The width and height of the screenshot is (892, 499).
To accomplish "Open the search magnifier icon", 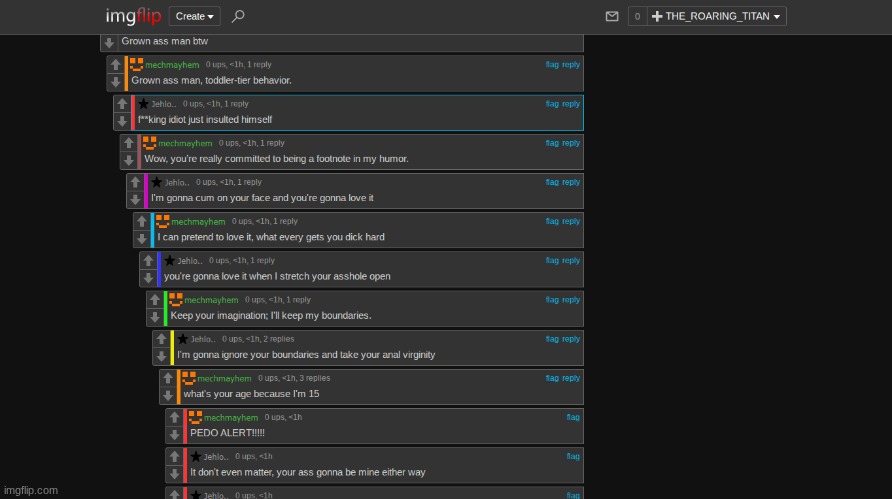I will coord(238,16).
